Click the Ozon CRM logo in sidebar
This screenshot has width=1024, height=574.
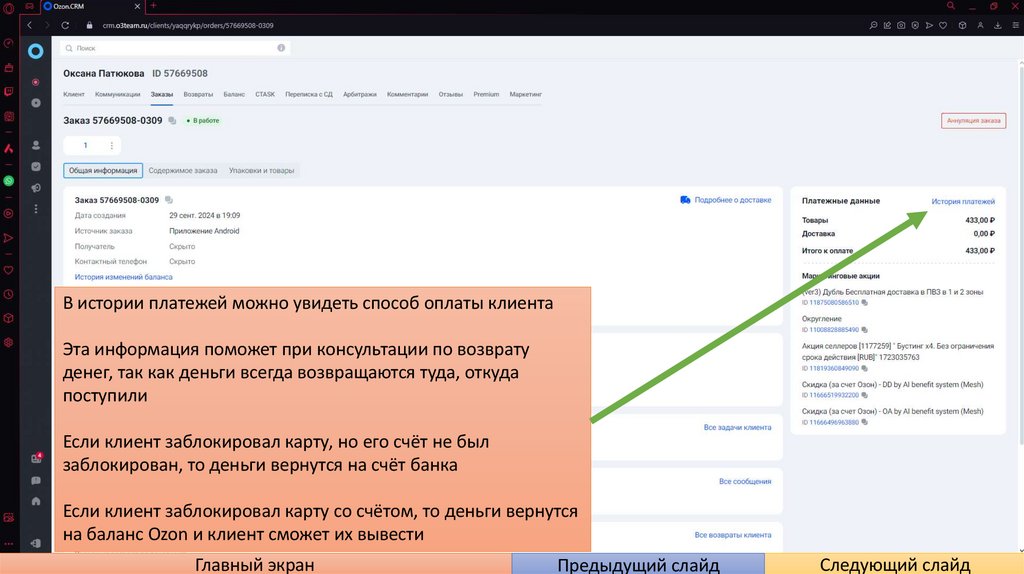35,51
